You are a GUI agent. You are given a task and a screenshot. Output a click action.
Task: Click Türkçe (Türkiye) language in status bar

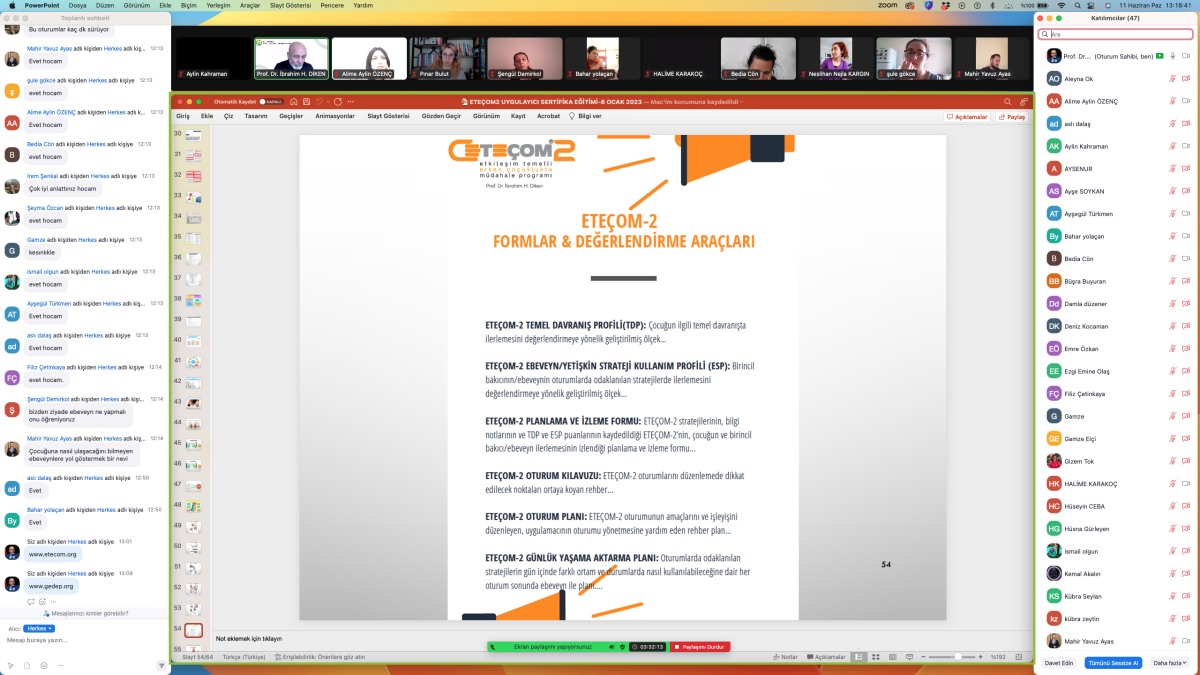(x=244, y=657)
